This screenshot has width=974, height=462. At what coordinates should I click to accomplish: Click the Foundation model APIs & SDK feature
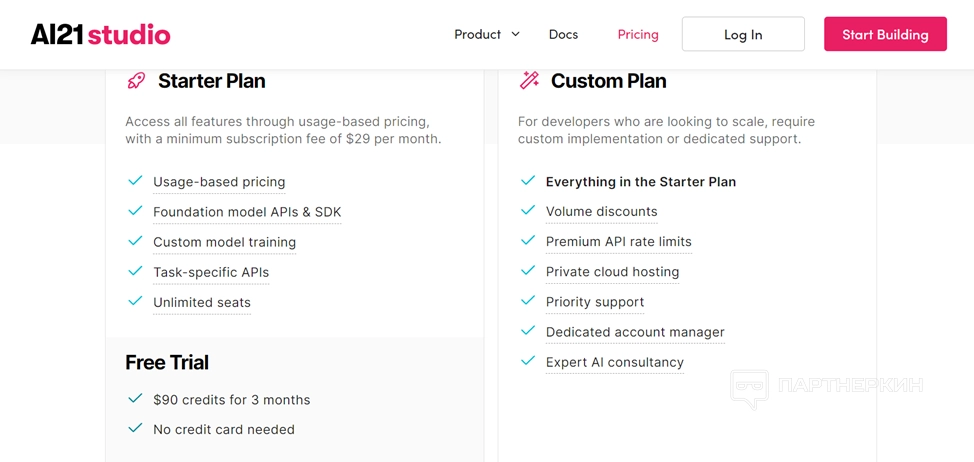[x=247, y=212]
